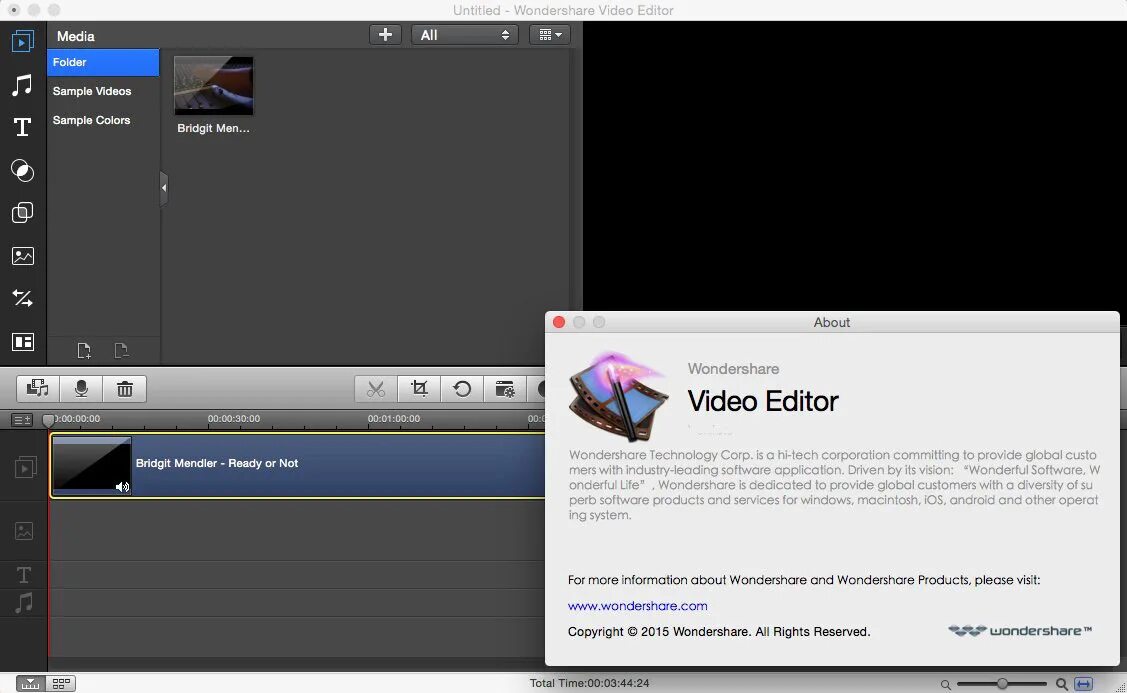1127x693 pixels.
Task: Switch to storyboard view mode
Action: tap(61, 684)
